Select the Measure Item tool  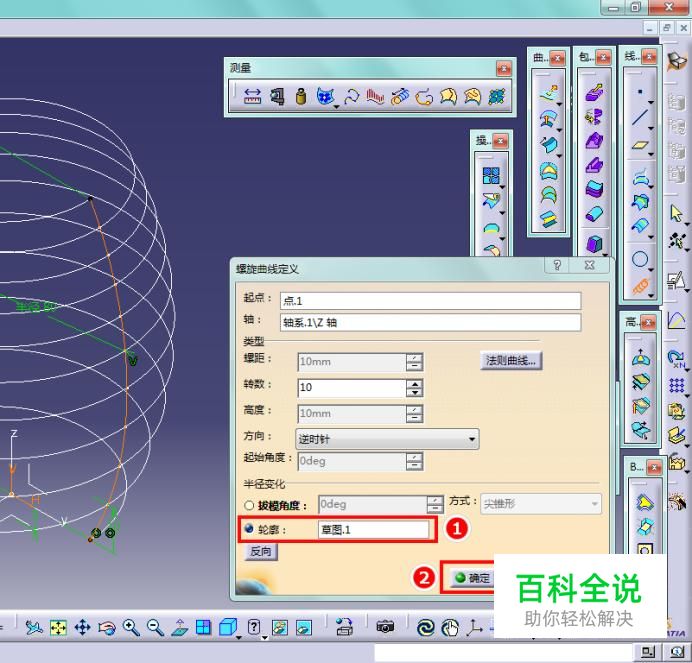point(277,96)
